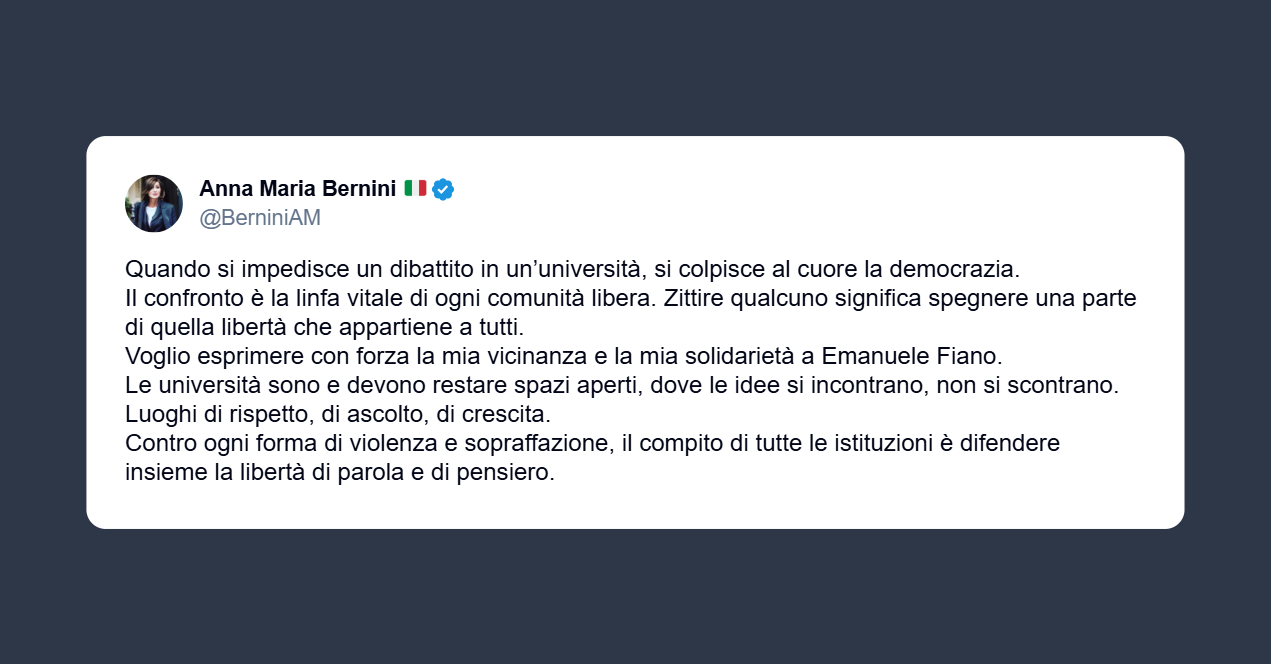
Task: Open the @BerniniAM handle link
Action: tap(260, 218)
